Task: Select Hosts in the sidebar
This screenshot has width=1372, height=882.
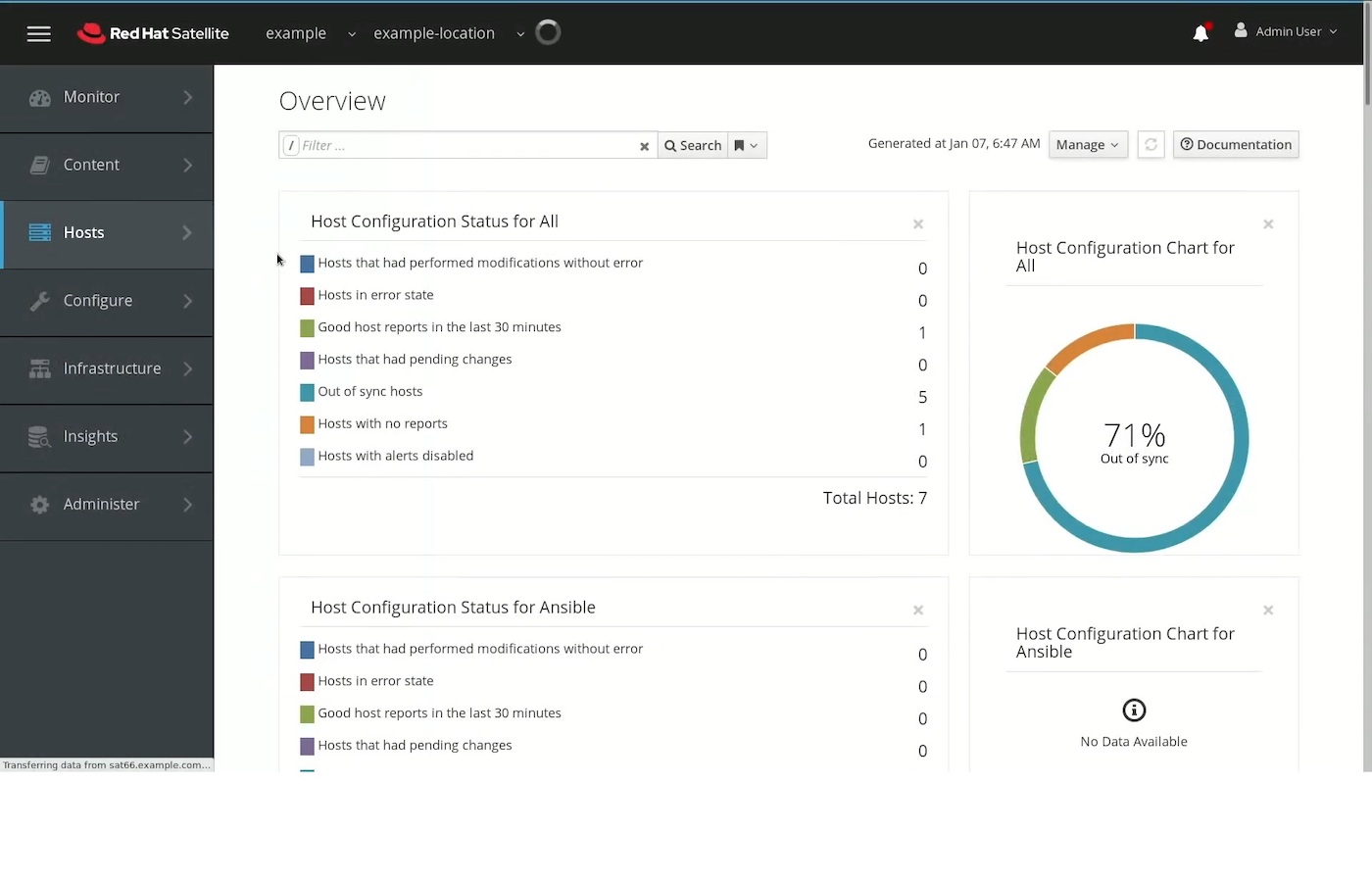Action: [x=107, y=233]
